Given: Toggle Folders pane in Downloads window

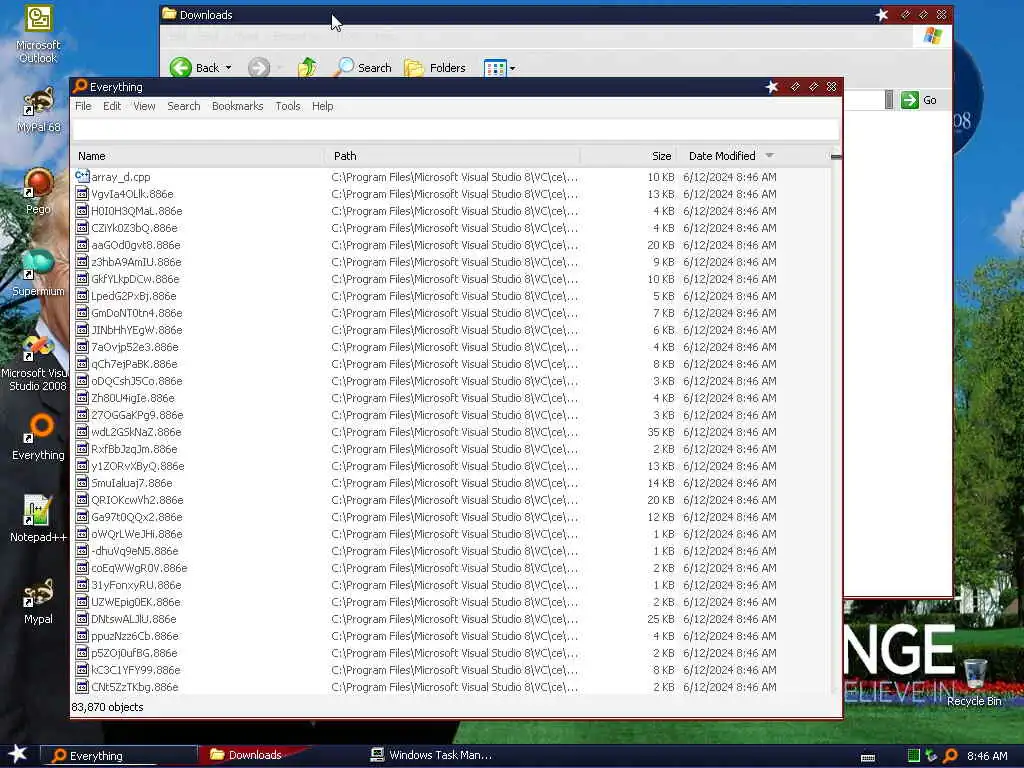Looking at the screenshot, I should [435, 67].
